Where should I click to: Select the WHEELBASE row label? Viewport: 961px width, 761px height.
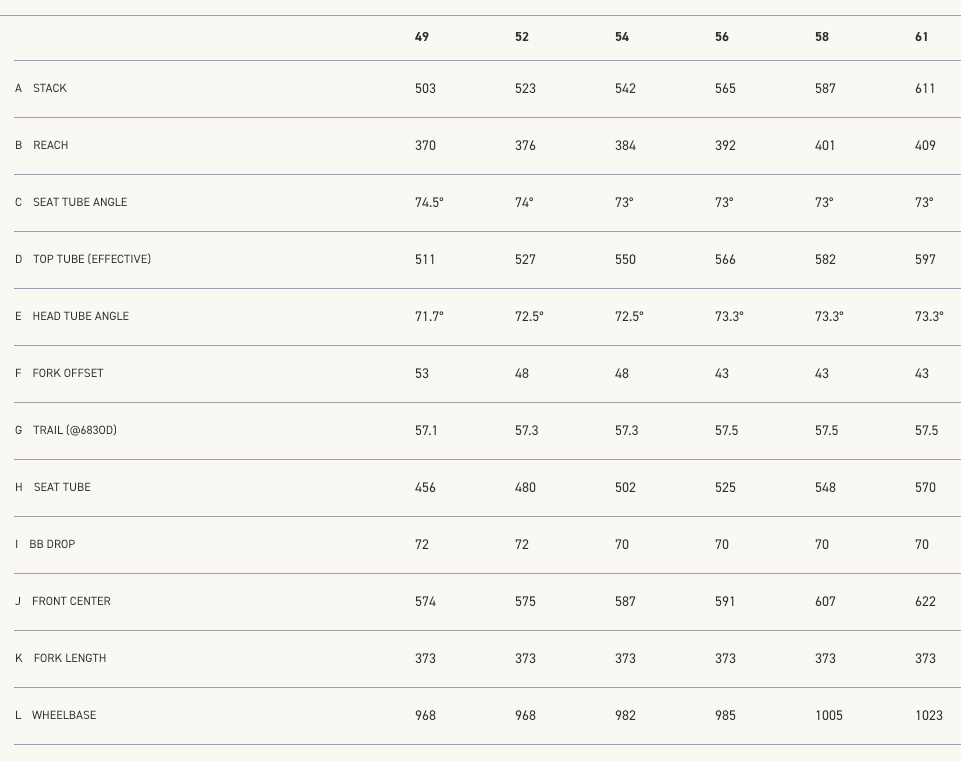click(x=64, y=716)
